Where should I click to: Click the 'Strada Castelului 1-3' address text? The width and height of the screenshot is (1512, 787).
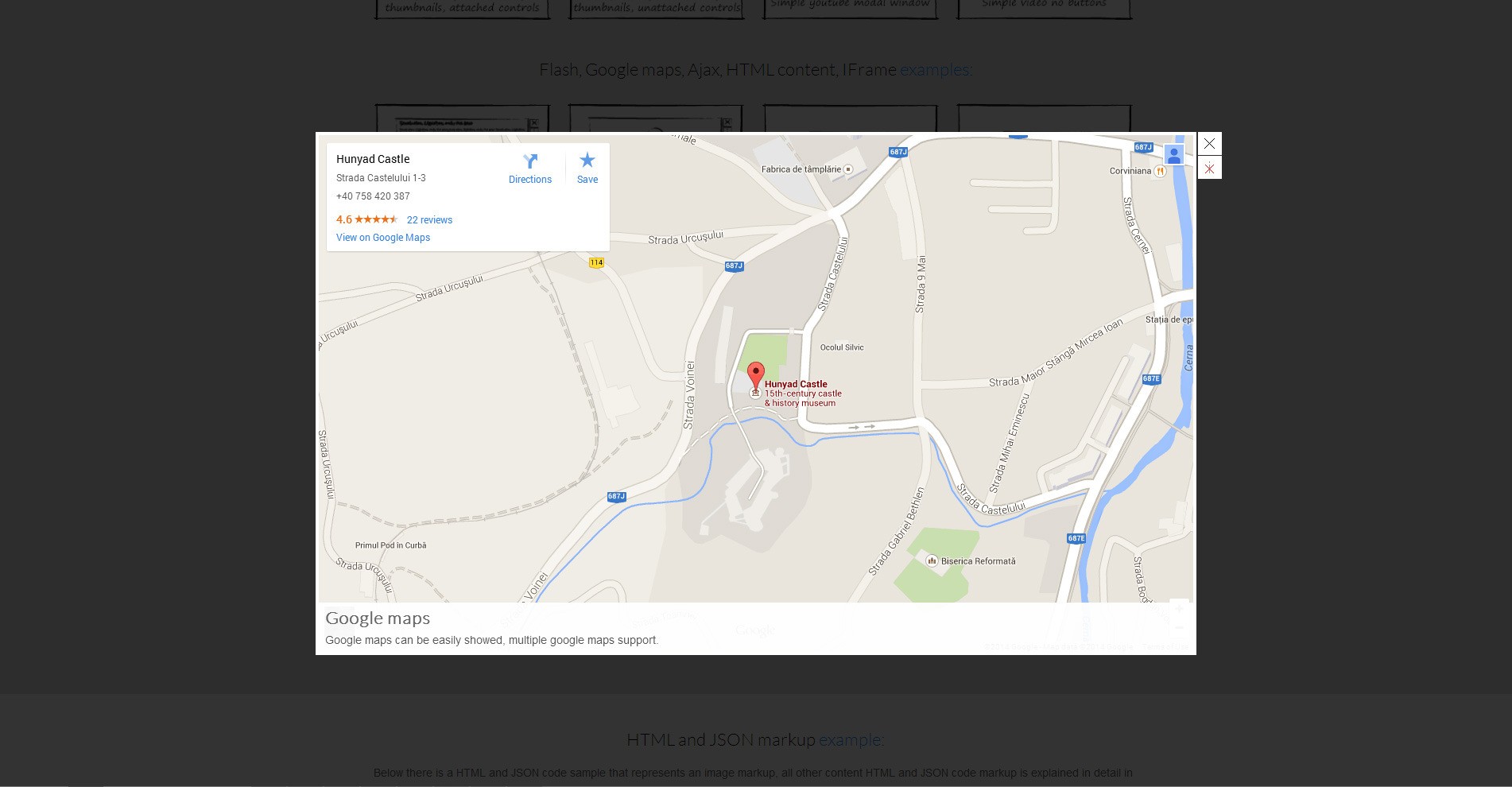(381, 178)
